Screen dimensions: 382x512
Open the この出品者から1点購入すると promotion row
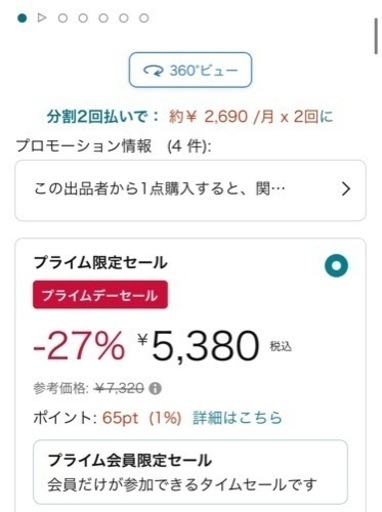click(x=190, y=190)
